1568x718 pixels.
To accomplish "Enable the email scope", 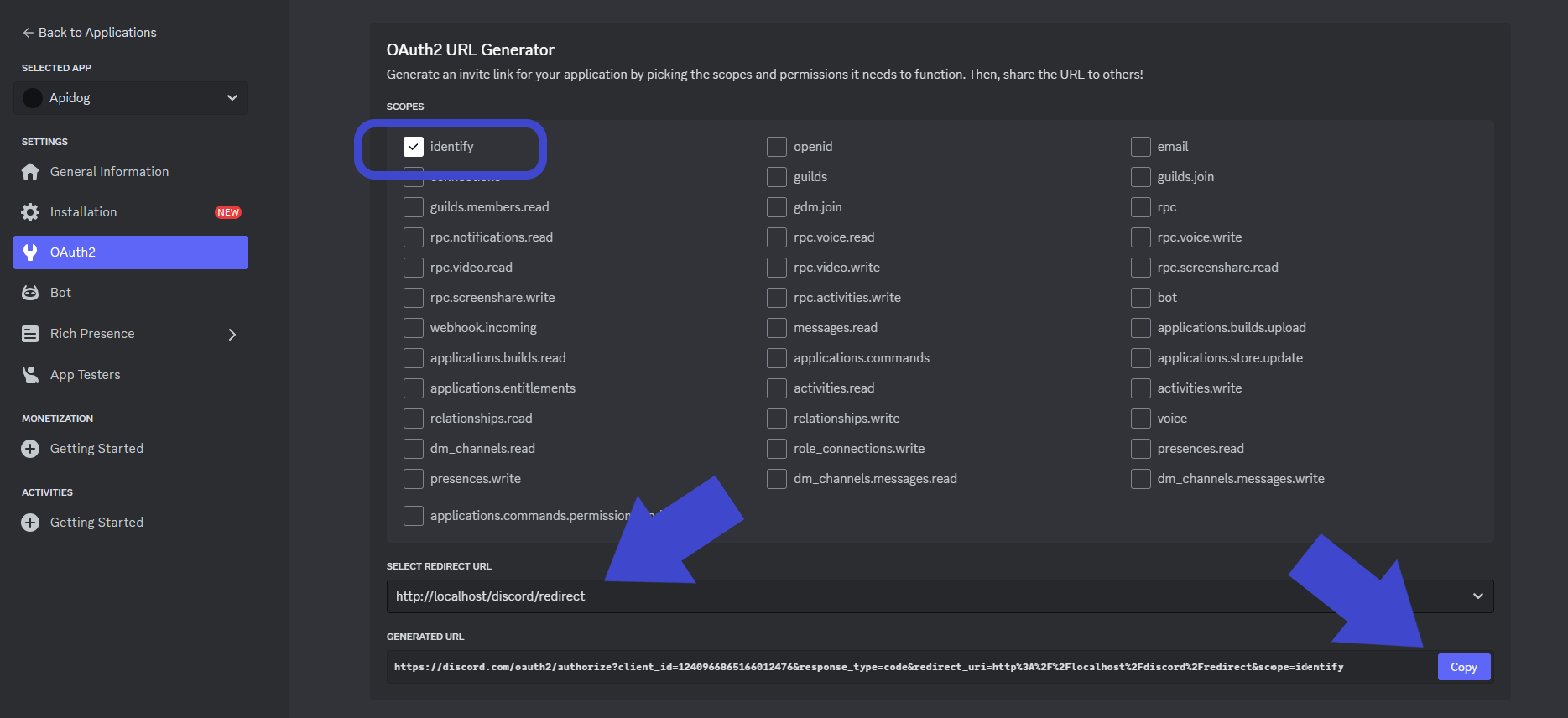I will (x=1141, y=147).
